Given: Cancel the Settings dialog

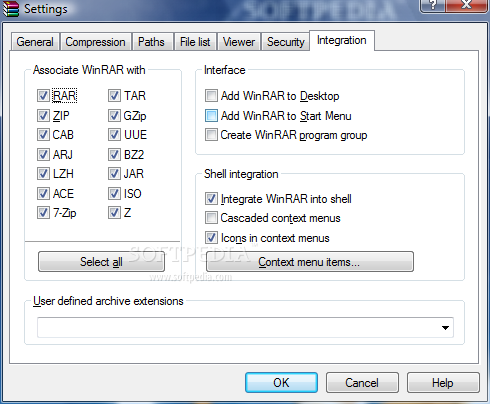Looking at the screenshot, I should [362, 382].
